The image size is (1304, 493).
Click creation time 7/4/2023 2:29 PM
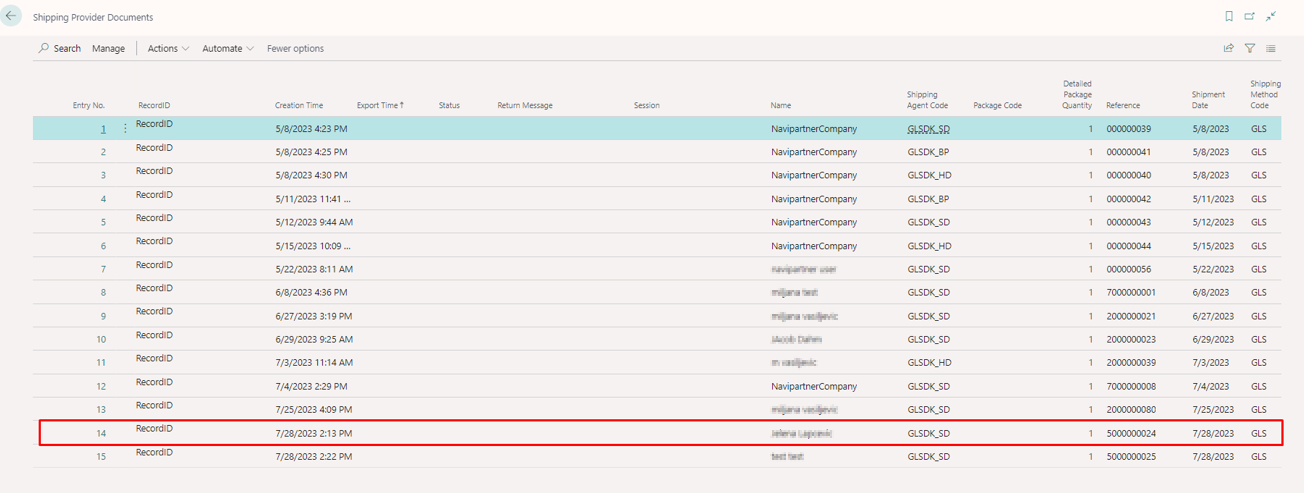pos(311,386)
